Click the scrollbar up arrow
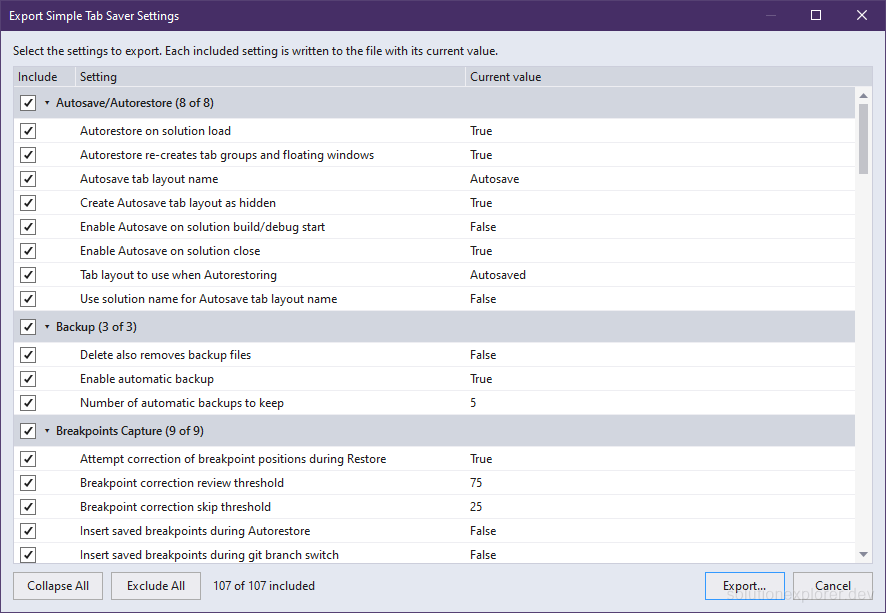Screen dimensions: 886x613 pyautogui.click(x=863, y=95)
